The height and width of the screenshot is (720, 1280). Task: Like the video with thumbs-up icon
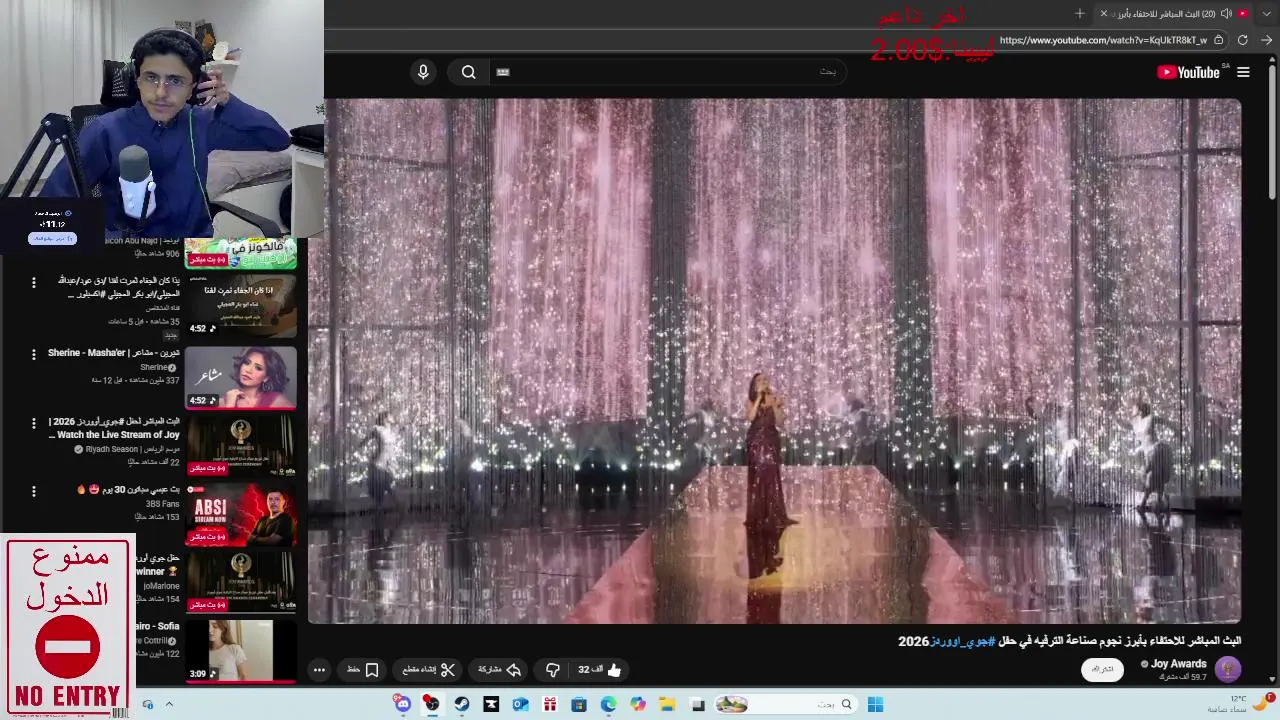600,670
